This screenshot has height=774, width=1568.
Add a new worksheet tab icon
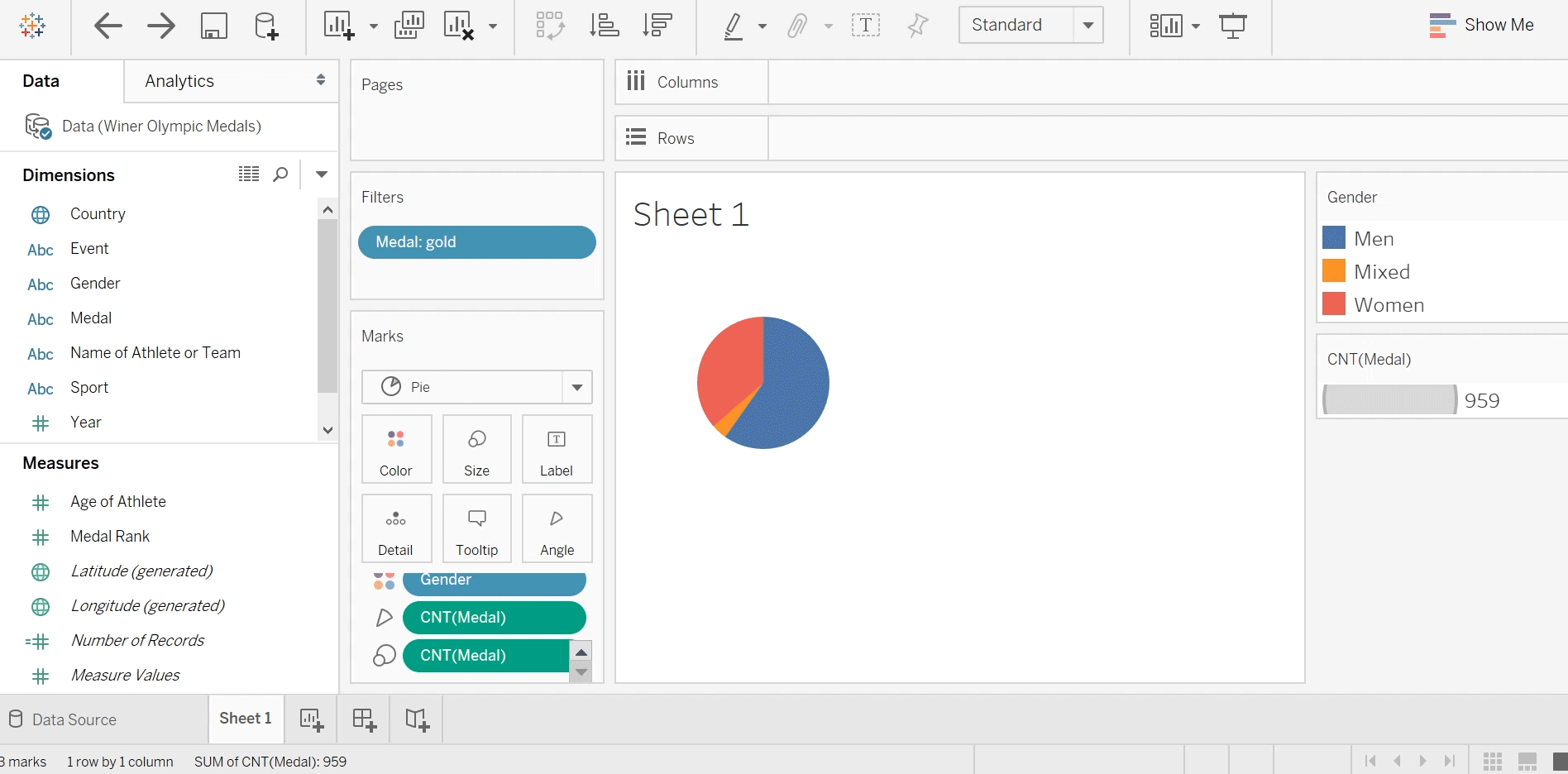[312, 720]
